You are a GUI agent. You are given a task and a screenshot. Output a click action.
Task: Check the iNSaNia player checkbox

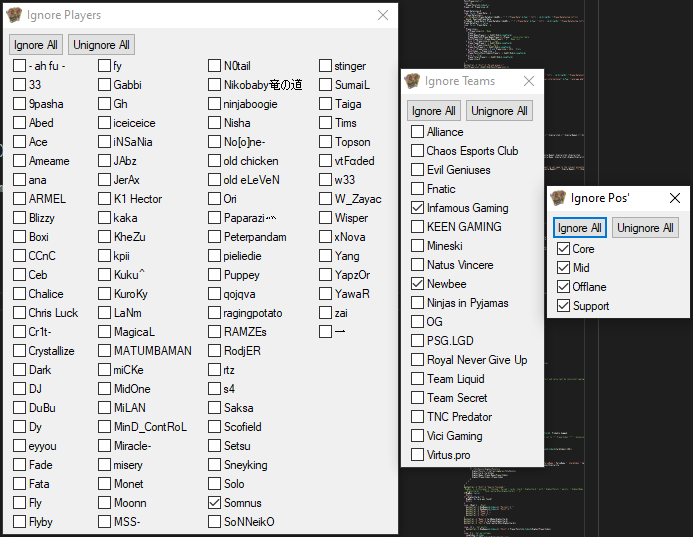click(x=104, y=141)
